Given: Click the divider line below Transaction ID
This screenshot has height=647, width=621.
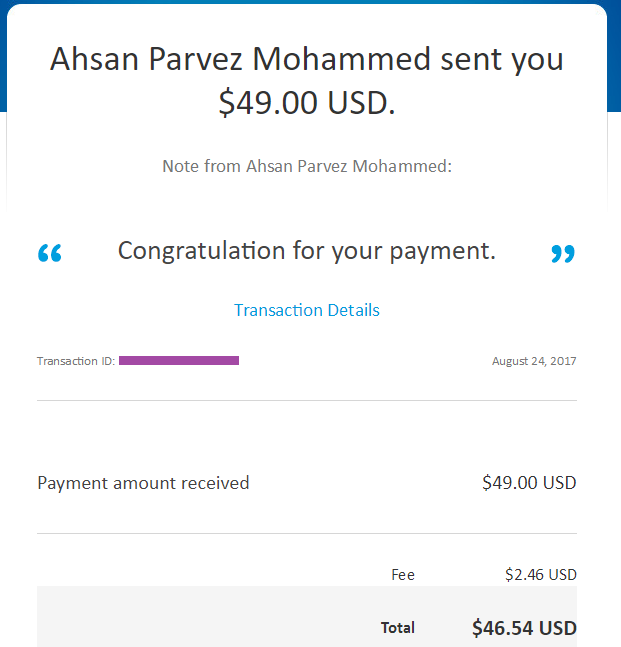Looking at the screenshot, I should click(x=307, y=400).
